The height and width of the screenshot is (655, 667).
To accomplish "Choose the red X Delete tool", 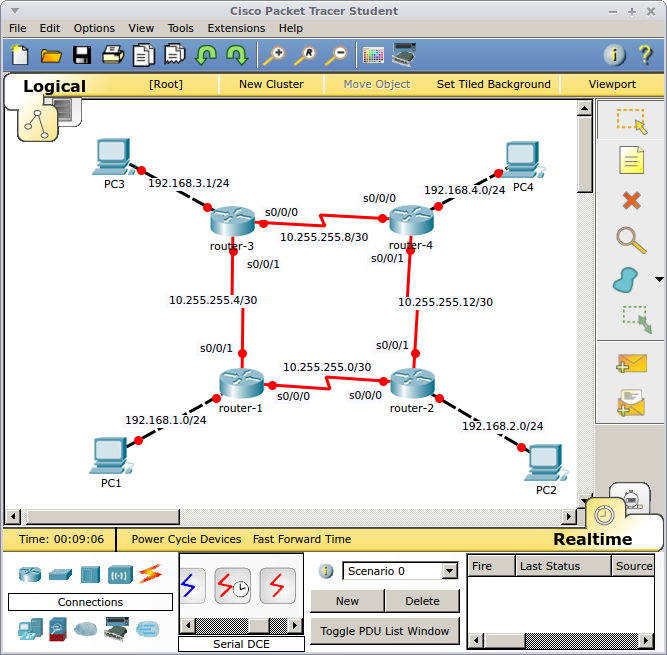I will pos(632,200).
